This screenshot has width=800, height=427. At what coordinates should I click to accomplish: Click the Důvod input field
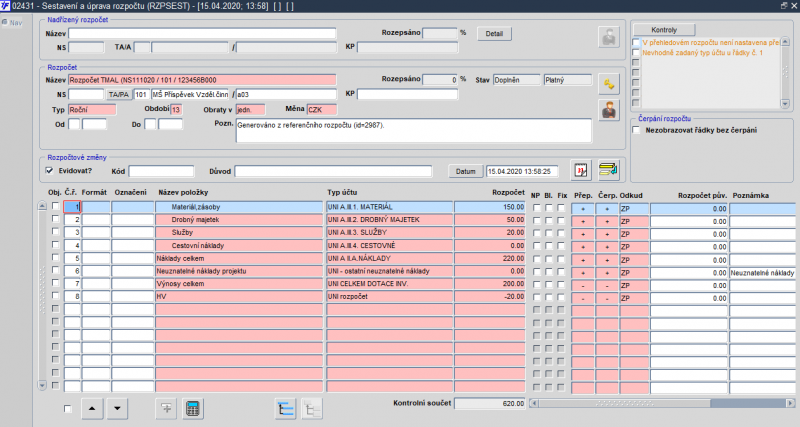coord(333,171)
